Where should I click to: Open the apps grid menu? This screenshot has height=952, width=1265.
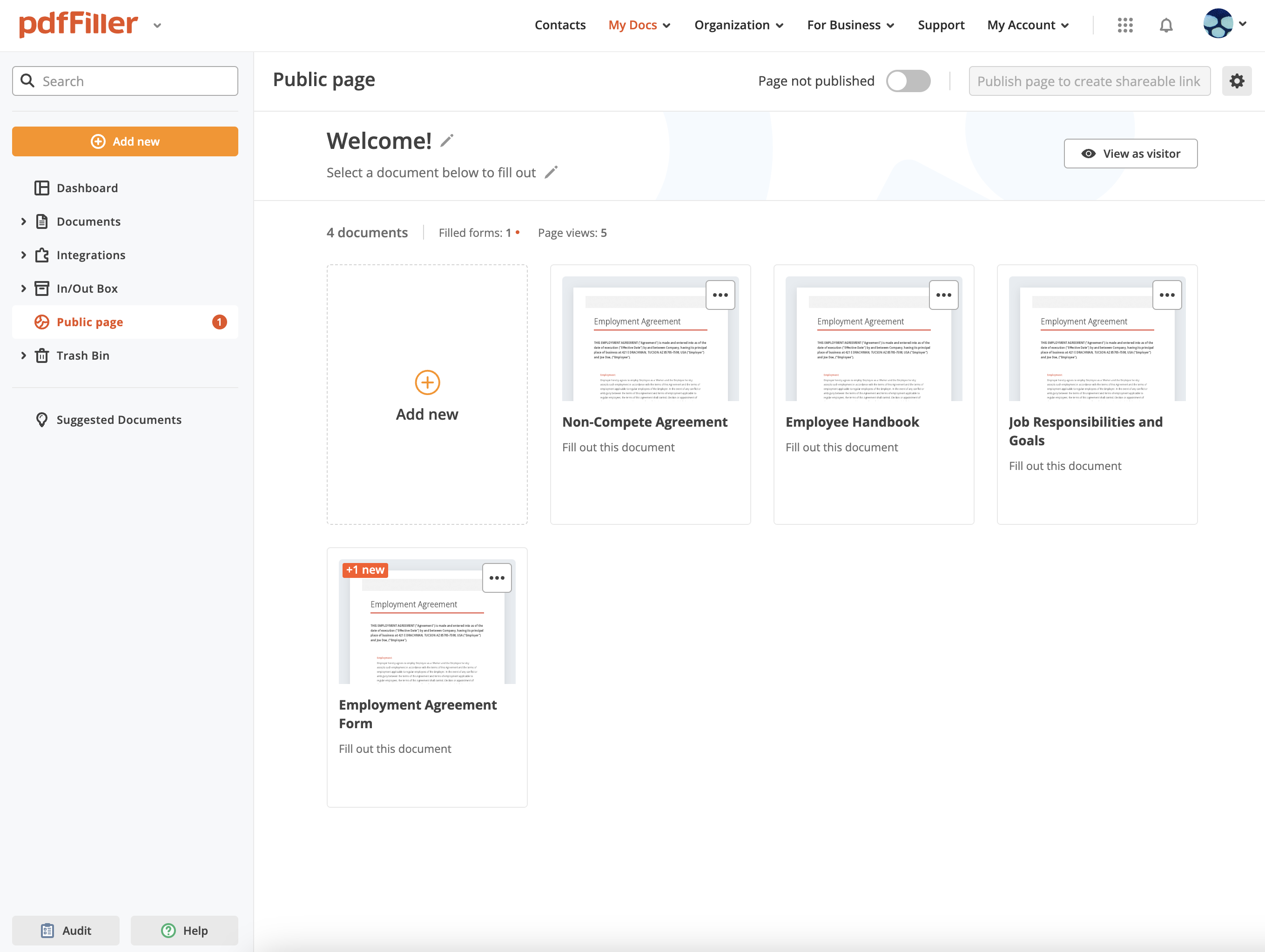click(1124, 25)
